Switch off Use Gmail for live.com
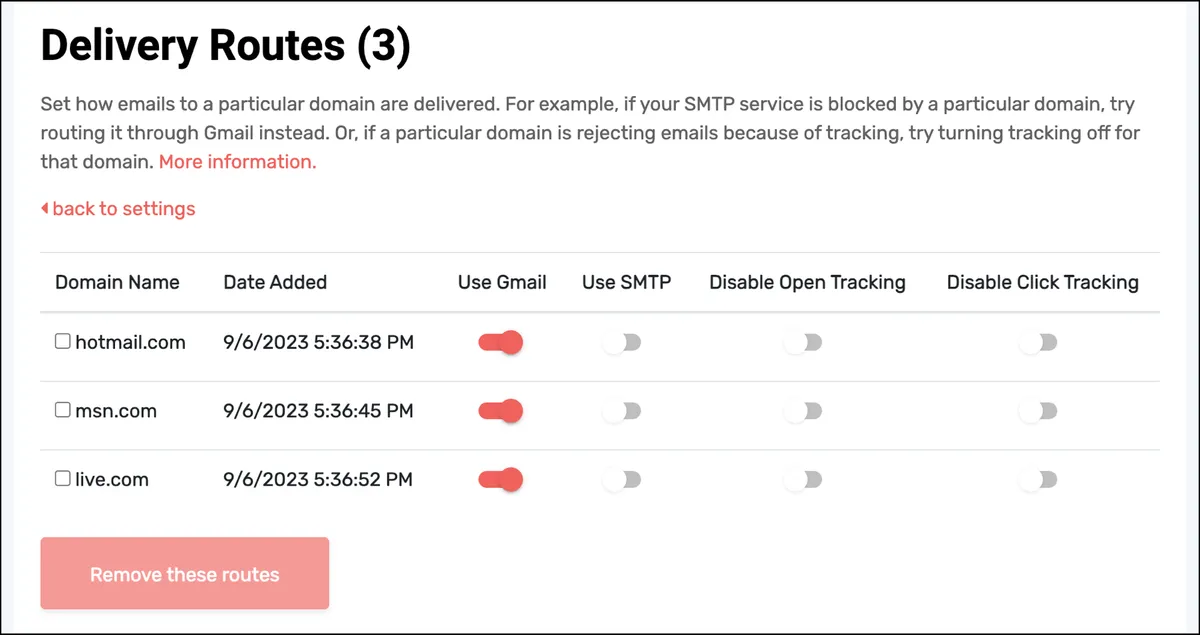 [501, 480]
